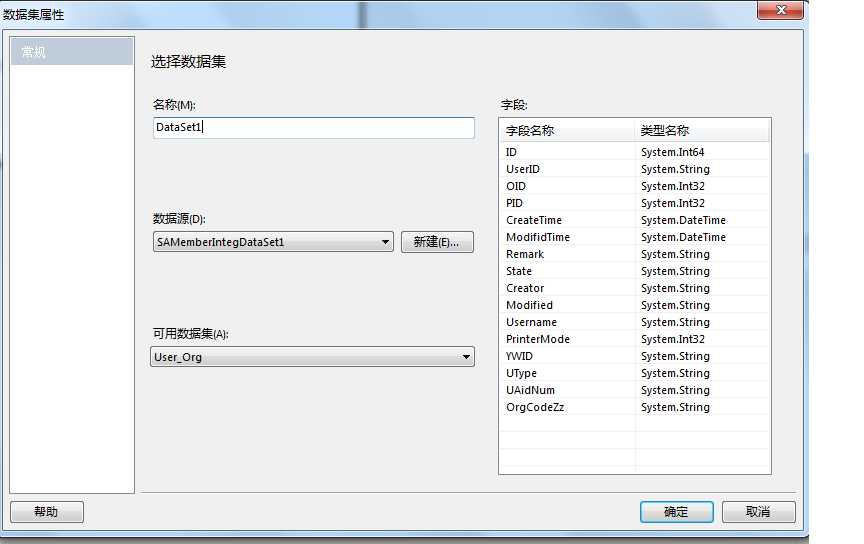Click the 字段名称 column header

point(568,131)
